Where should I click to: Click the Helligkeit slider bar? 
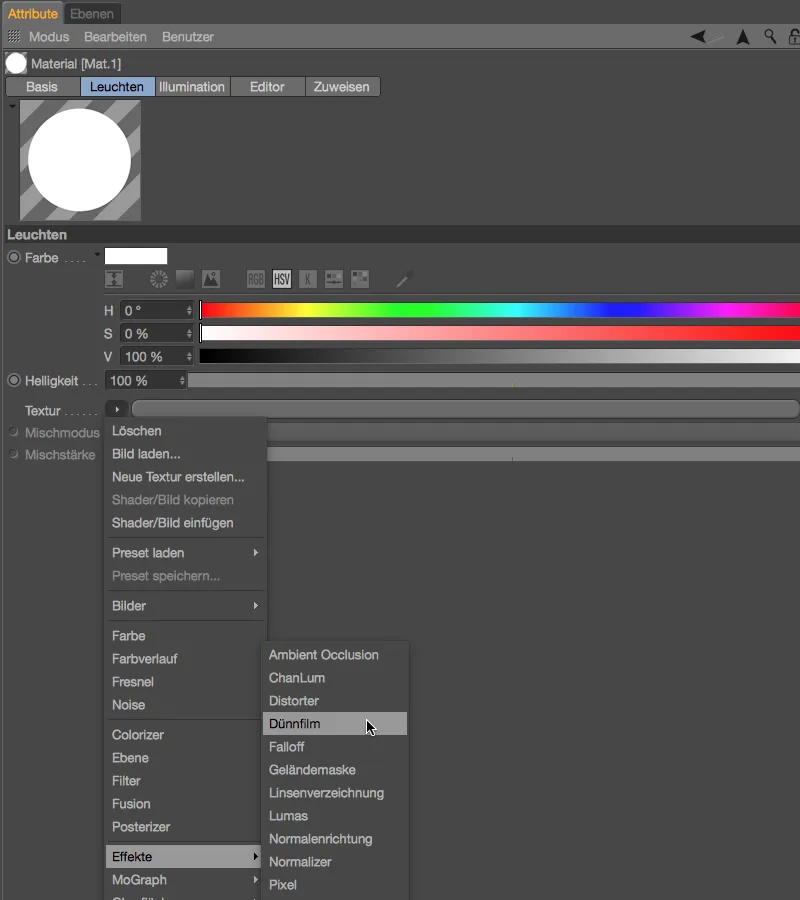point(494,380)
